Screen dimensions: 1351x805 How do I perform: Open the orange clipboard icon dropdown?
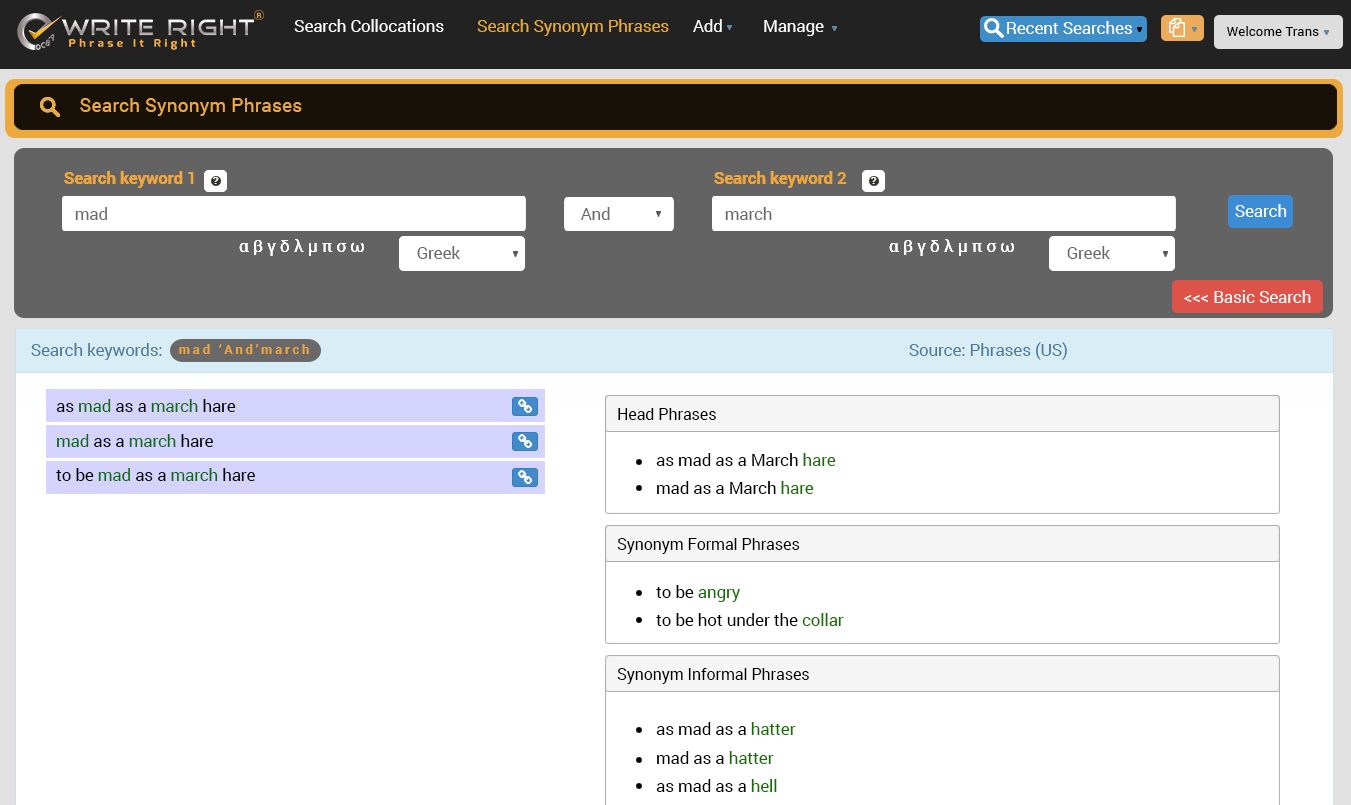click(x=1181, y=29)
